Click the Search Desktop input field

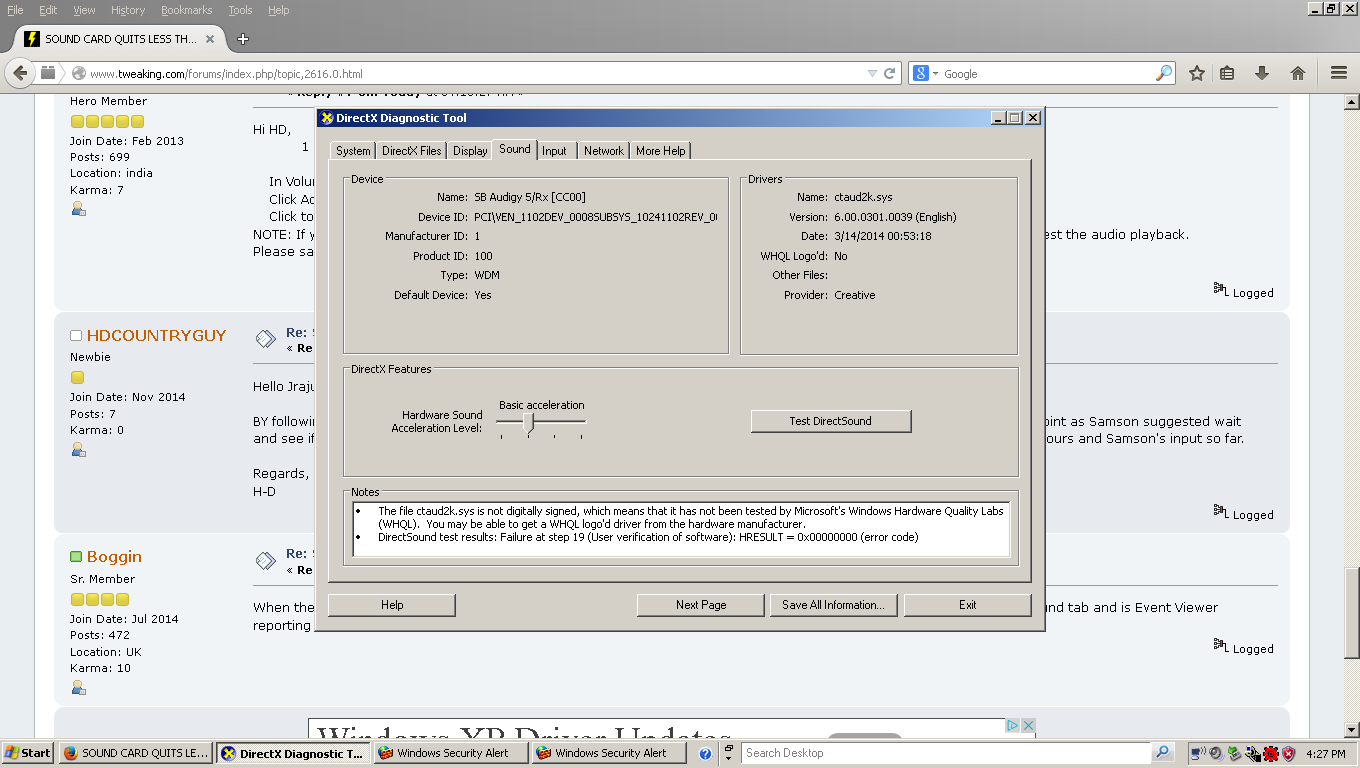pos(945,753)
